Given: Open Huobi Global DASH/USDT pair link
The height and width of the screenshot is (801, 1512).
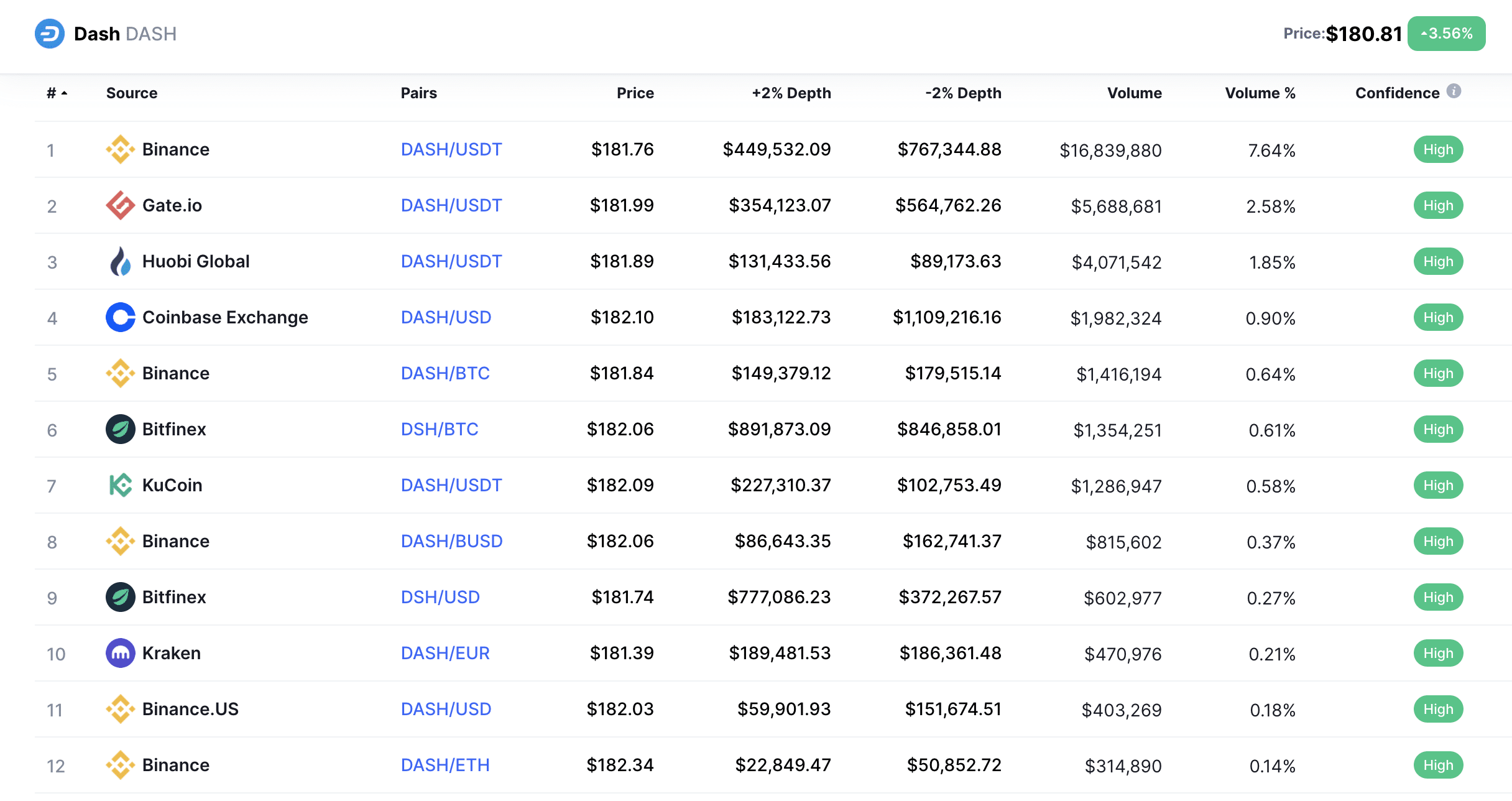Looking at the screenshot, I should pos(451,261).
